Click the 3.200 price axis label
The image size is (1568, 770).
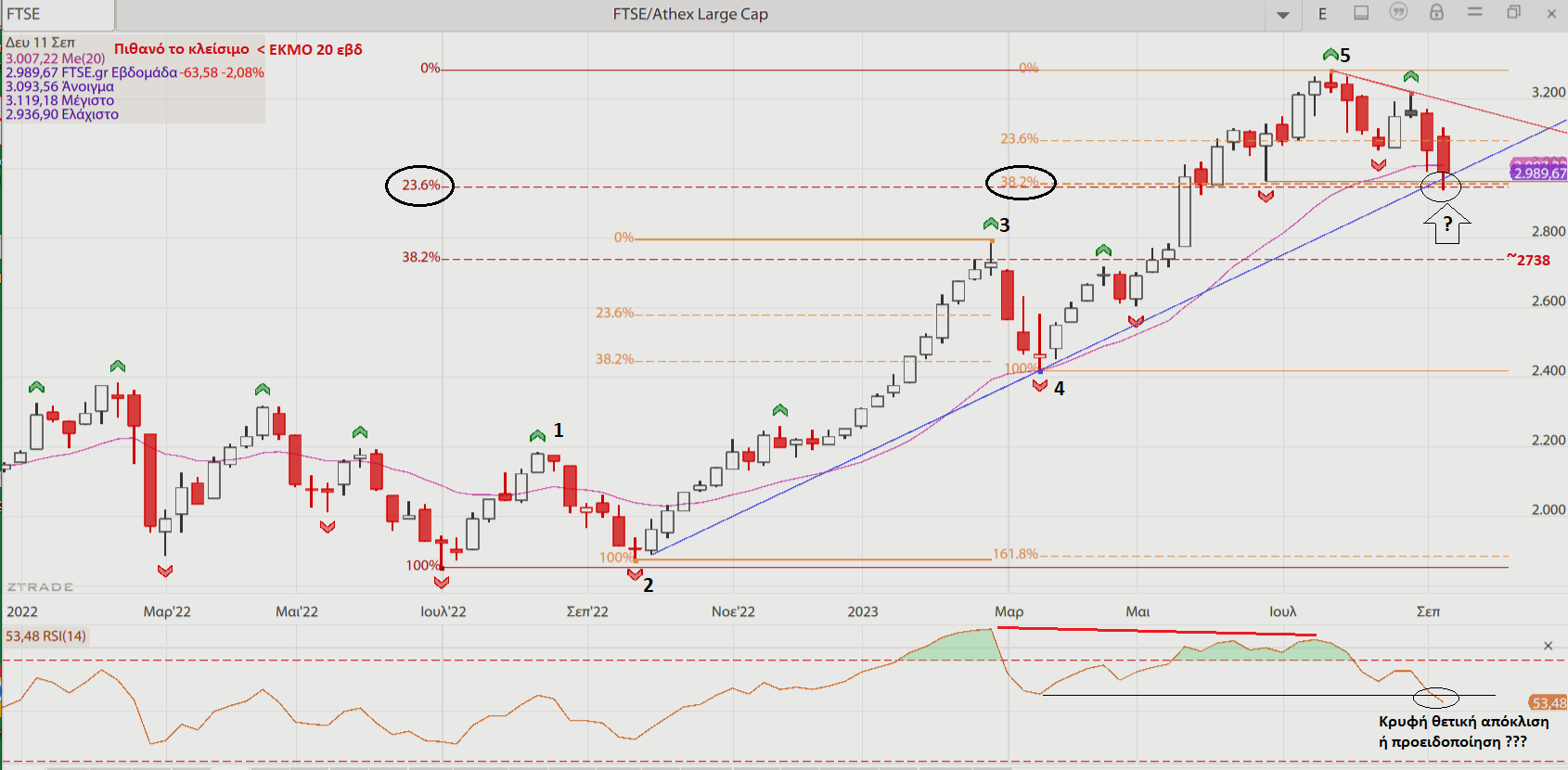1548,93
